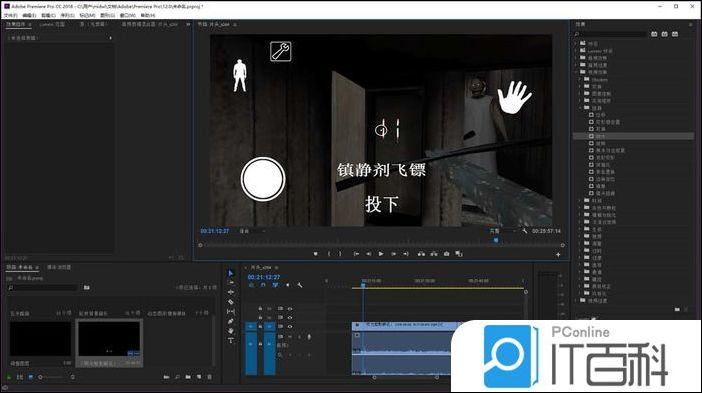The height and width of the screenshot is (393, 702).
Task: Open Program monitor zoom level dropdown
Action: click(x=253, y=231)
